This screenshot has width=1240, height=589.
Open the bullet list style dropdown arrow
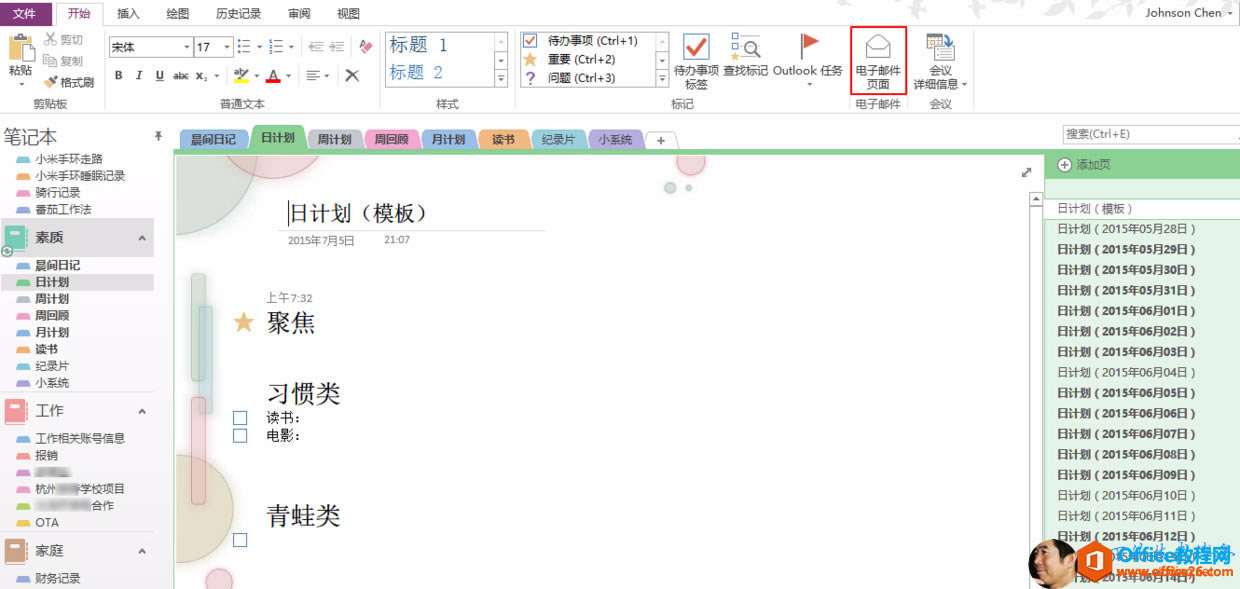(258, 47)
